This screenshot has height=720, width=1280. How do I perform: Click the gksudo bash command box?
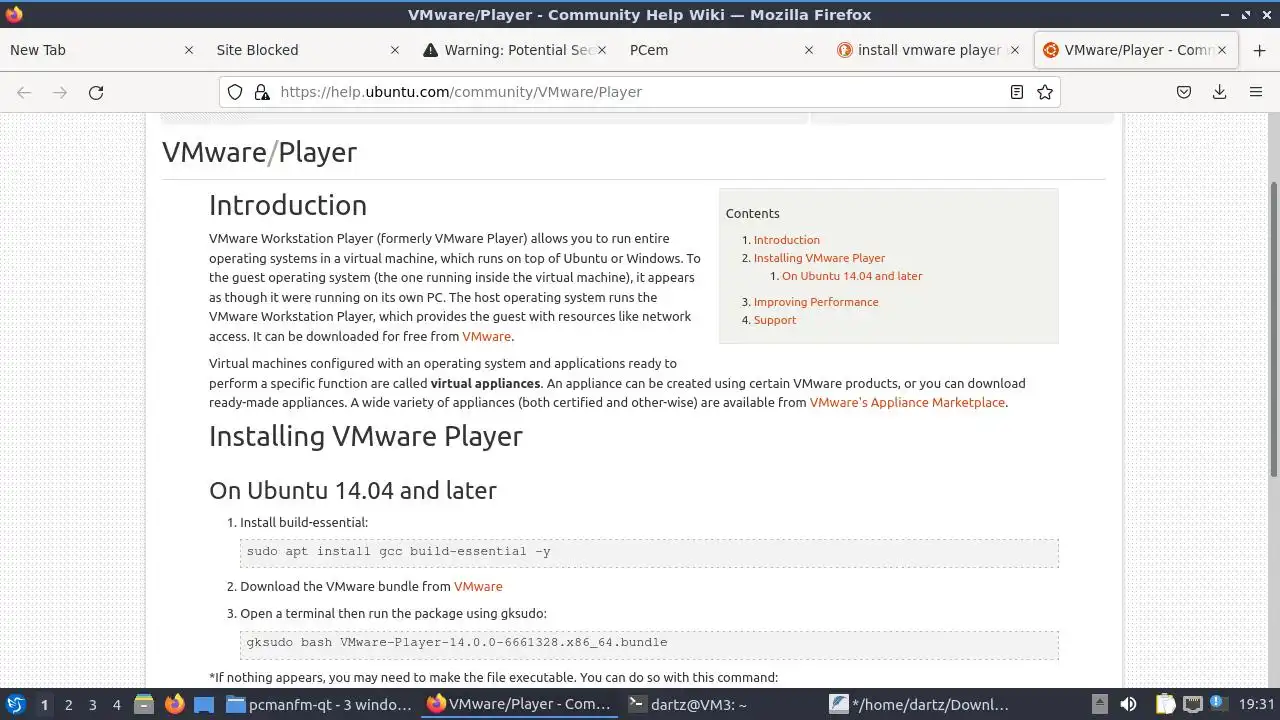point(649,643)
